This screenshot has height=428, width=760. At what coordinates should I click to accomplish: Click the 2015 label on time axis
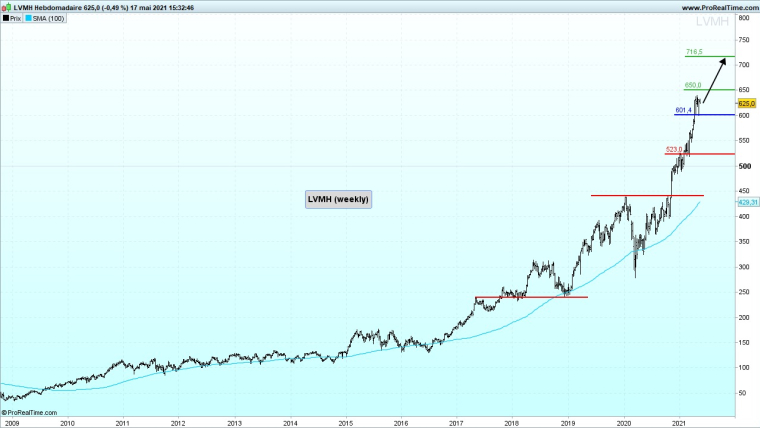(x=346, y=423)
